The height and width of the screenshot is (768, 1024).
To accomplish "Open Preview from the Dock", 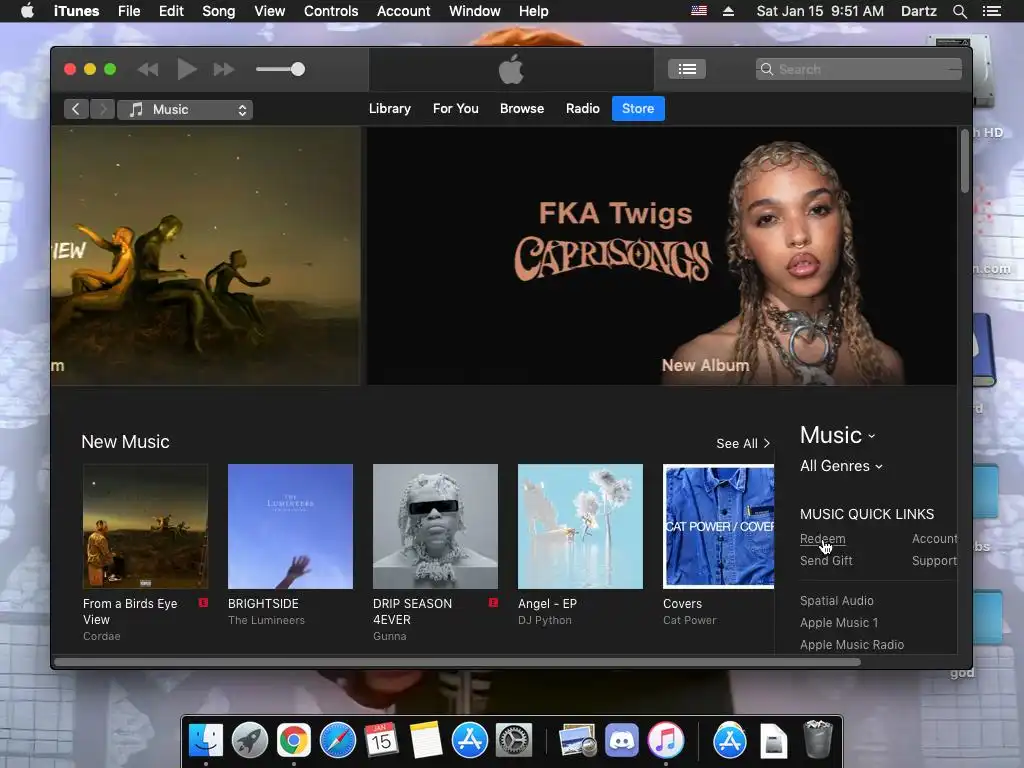I will point(577,741).
